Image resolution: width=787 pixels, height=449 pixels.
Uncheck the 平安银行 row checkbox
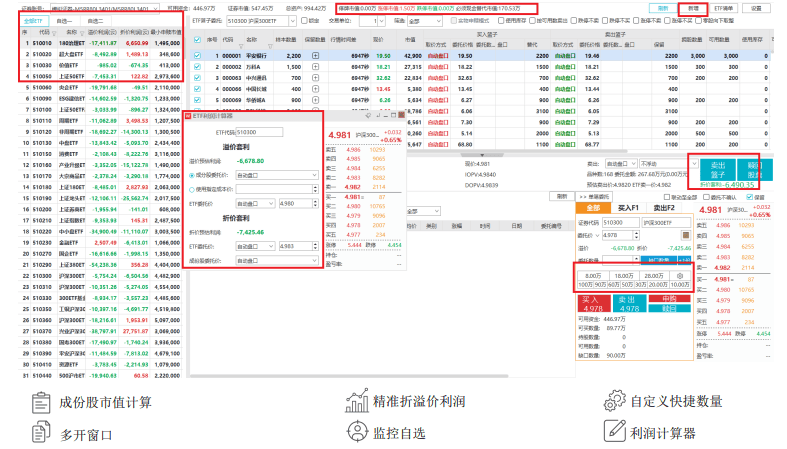tap(197, 56)
